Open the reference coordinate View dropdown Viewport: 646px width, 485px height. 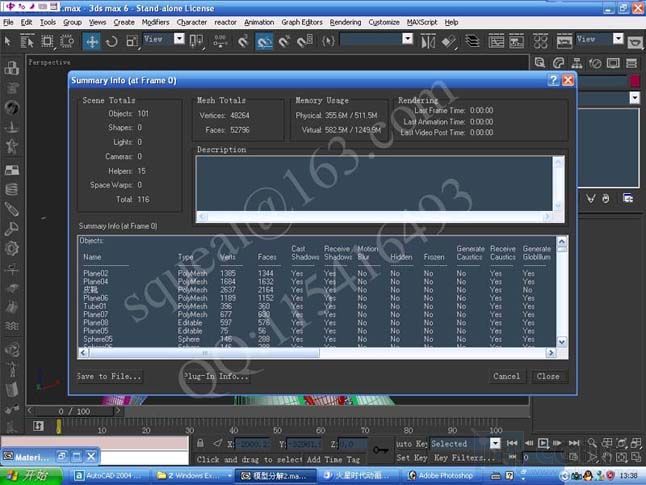click(x=179, y=39)
